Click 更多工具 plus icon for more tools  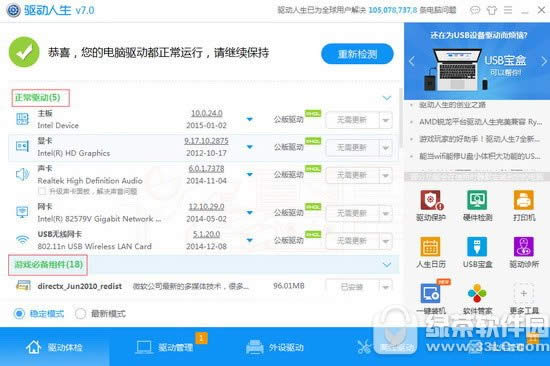[x=524, y=293]
